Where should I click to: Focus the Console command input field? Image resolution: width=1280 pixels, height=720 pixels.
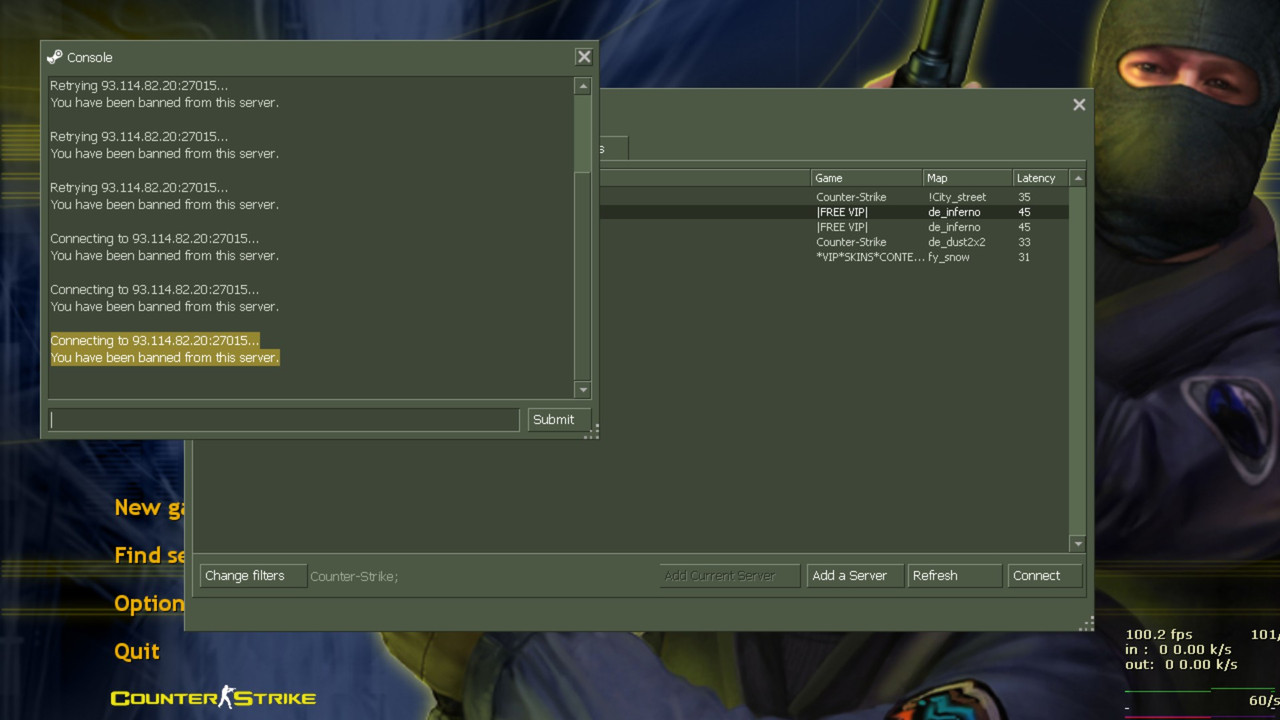pyautogui.click(x=284, y=420)
